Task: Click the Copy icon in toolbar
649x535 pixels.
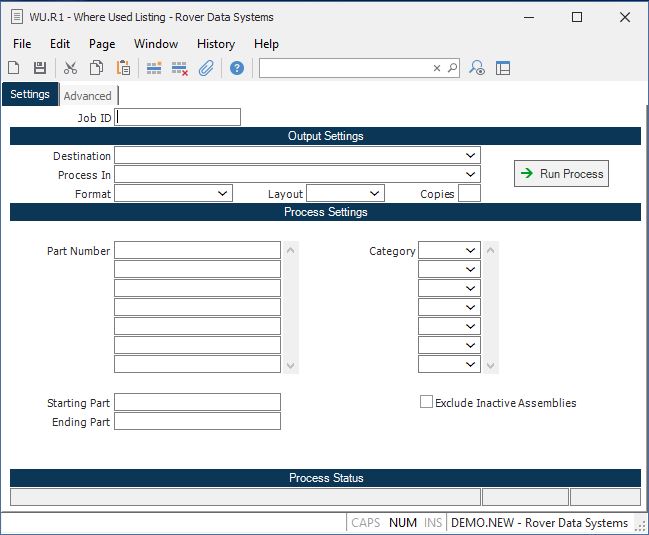Action: click(97, 68)
